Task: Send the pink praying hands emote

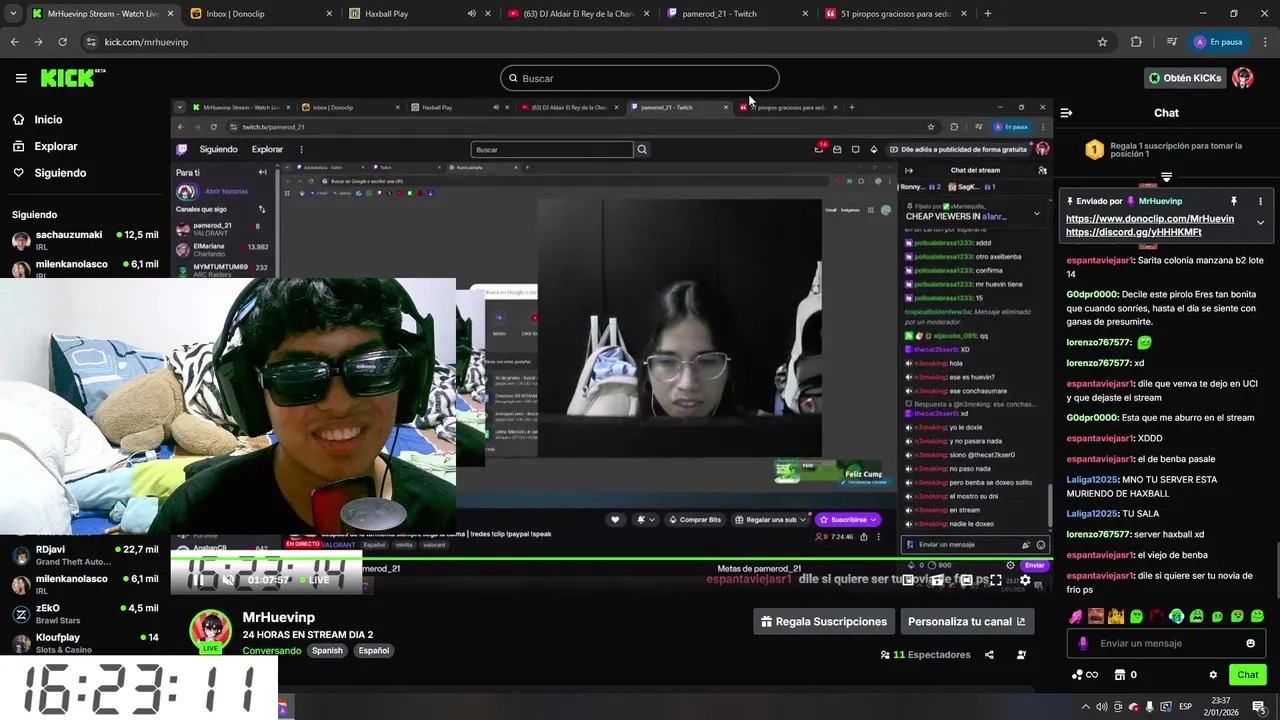Action: [x=1076, y=616]
